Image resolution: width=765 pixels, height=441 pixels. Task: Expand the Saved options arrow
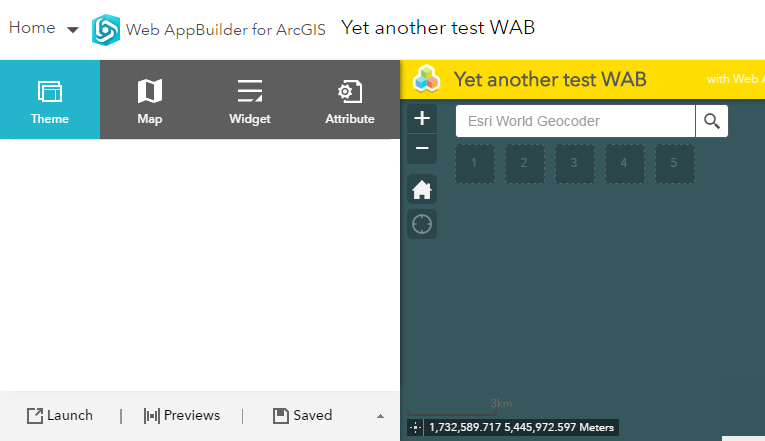coord(380,416)
